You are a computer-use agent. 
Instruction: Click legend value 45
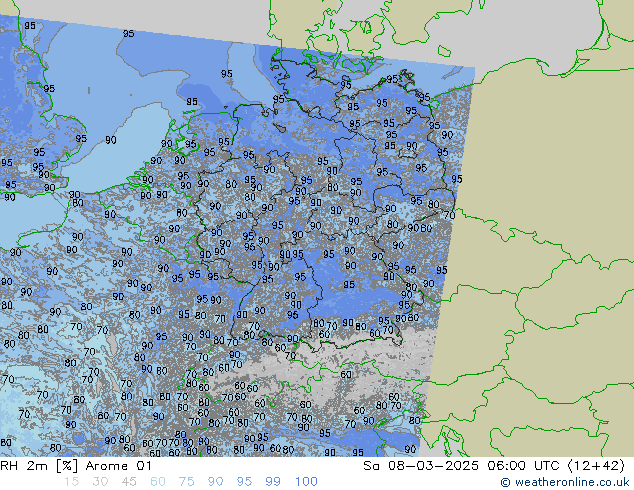click(x=129, y=482)
